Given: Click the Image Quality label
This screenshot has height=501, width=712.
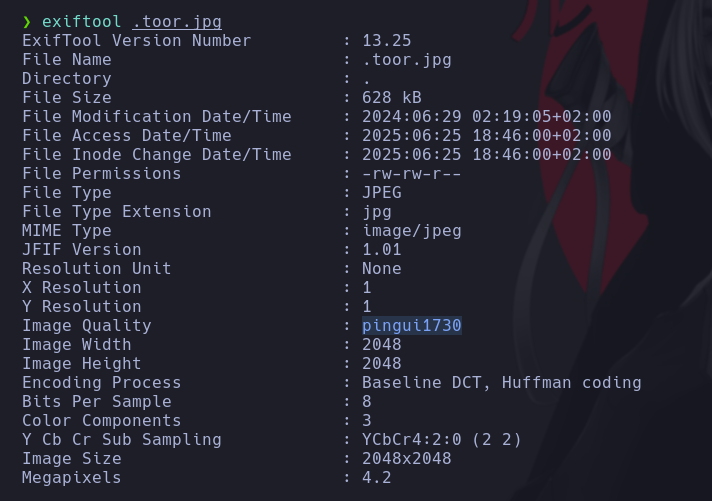Looking at the screenshot, I should click(87, 326).
